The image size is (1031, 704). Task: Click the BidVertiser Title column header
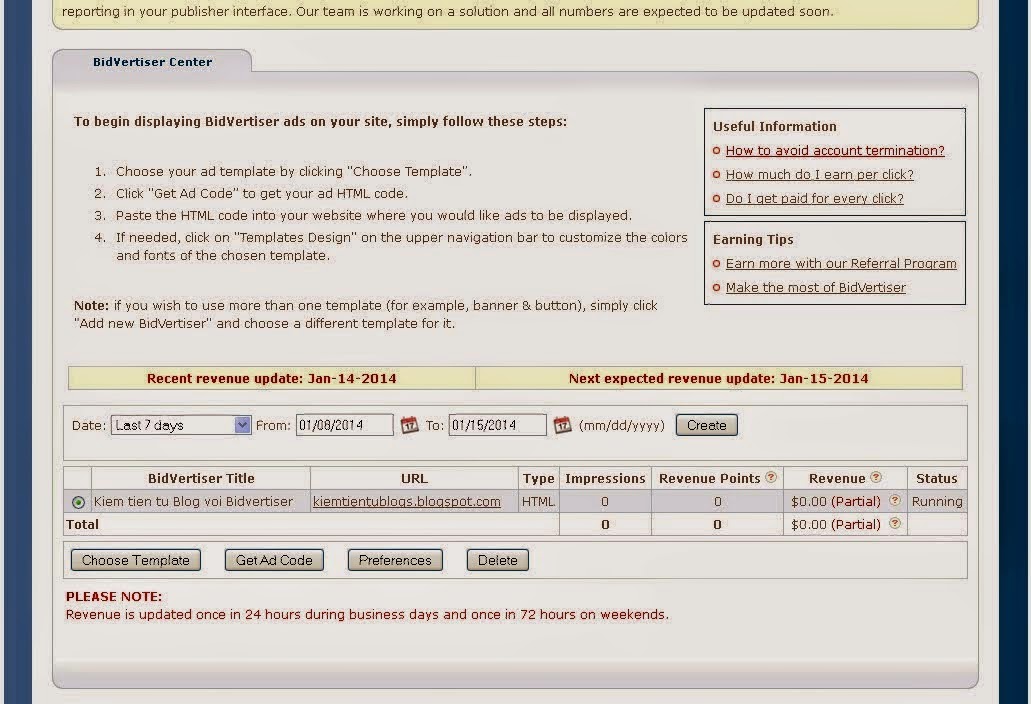[x=201, y=479]
